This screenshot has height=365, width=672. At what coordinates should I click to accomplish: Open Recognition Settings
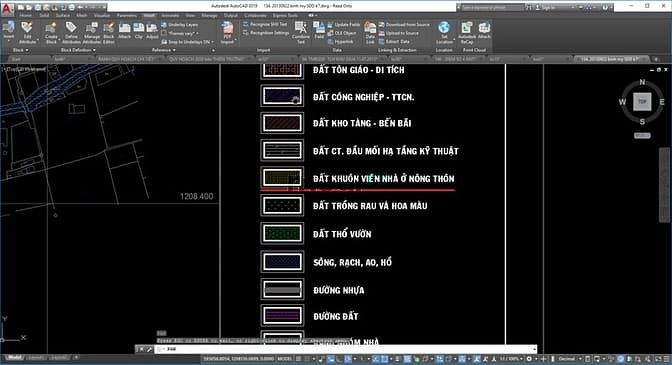click(266, 33)
